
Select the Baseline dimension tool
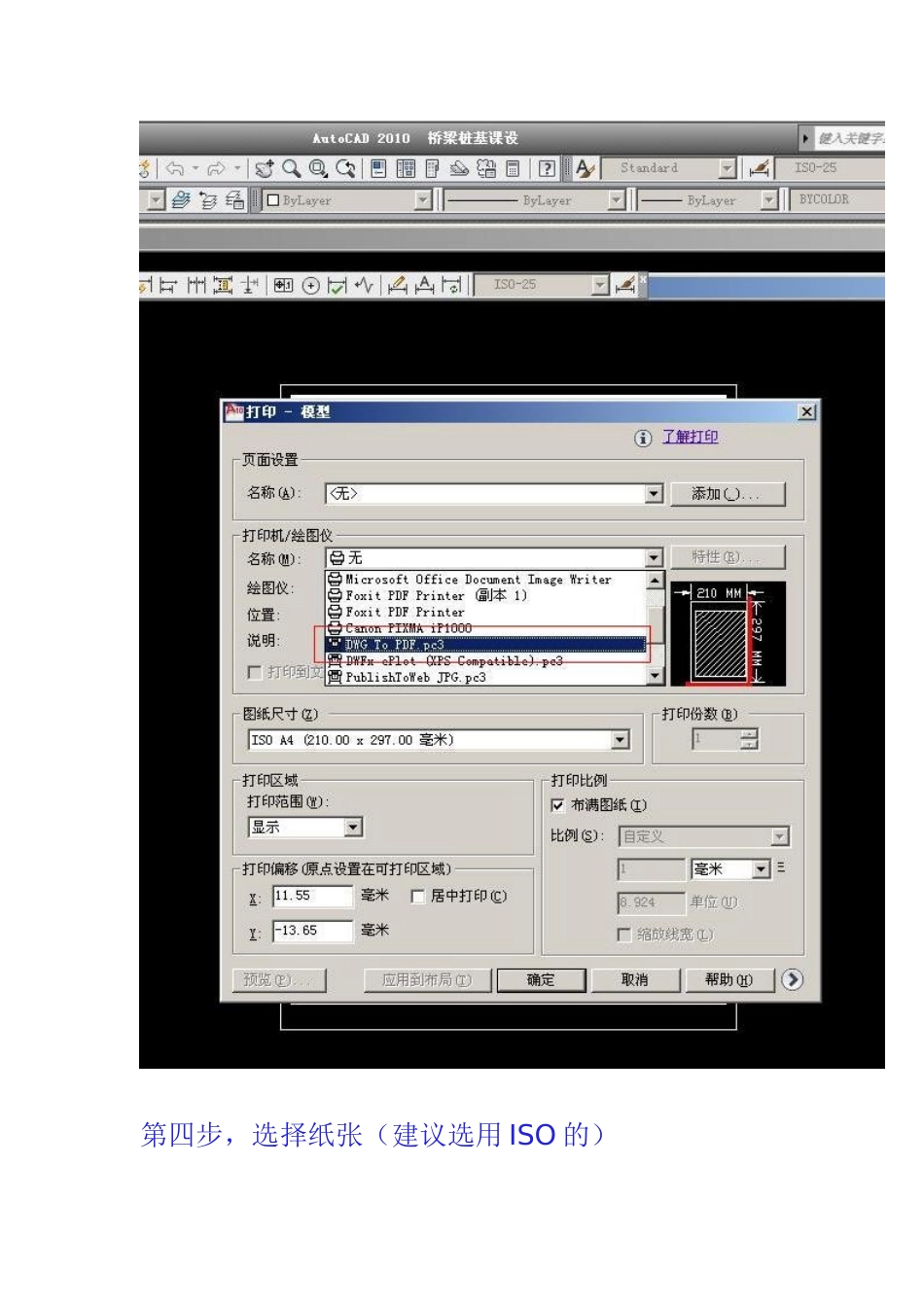pyautogui.click(x=168, y=285)
